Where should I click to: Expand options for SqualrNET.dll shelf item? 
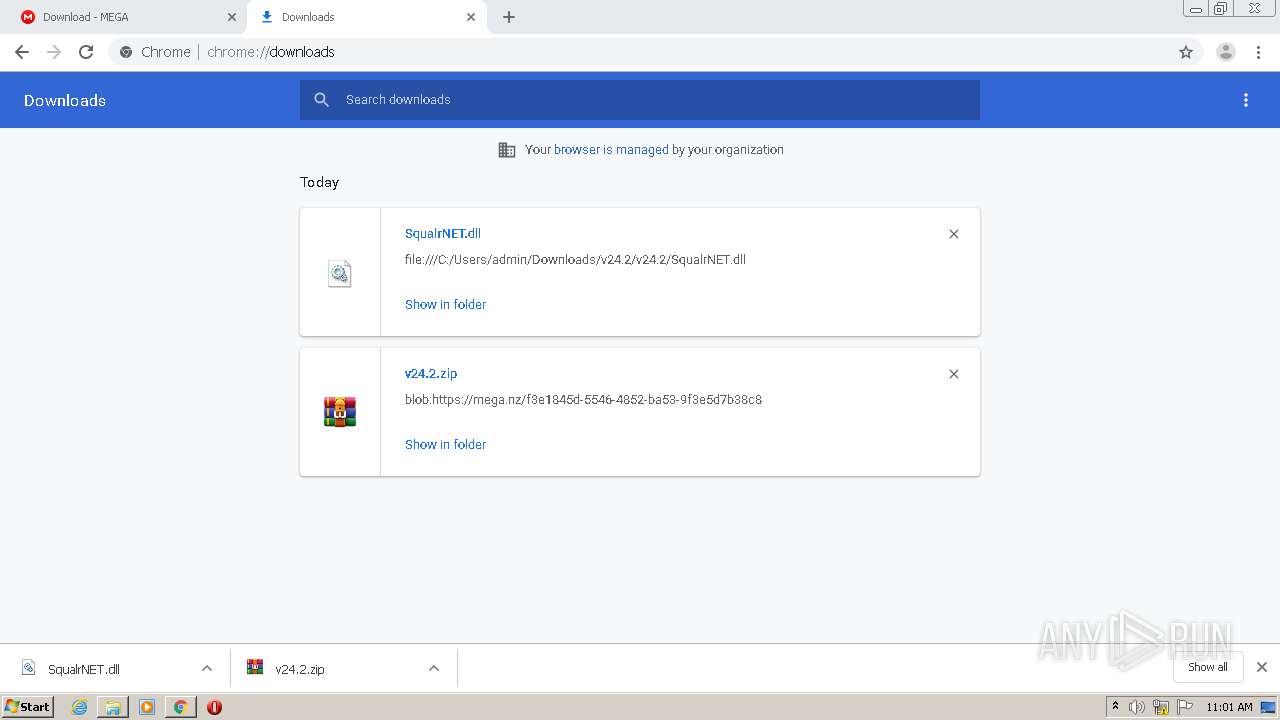tap(207, 669)
